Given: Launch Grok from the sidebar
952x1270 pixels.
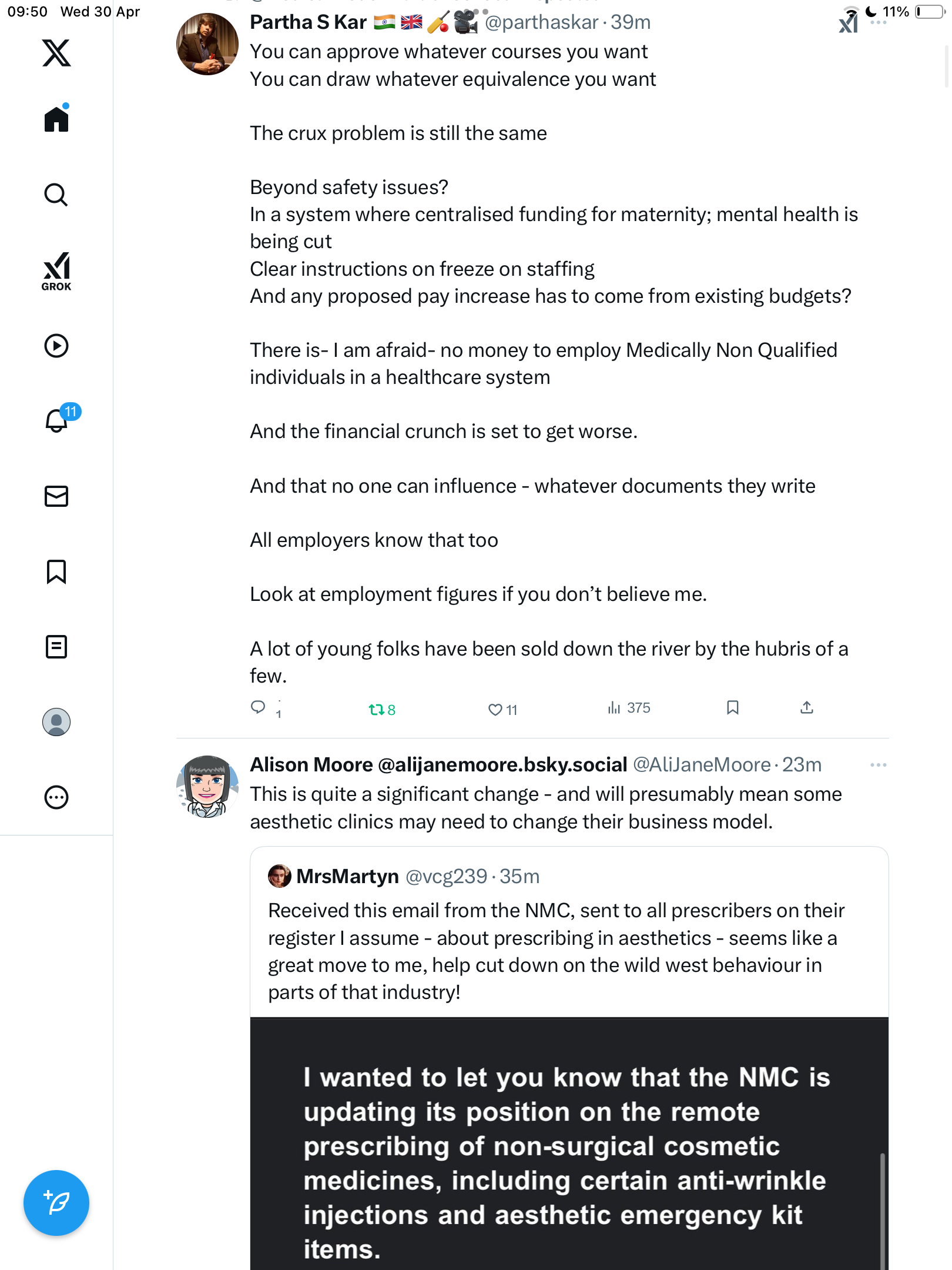Looking at the screenshot, I should [x=56, y=271].
